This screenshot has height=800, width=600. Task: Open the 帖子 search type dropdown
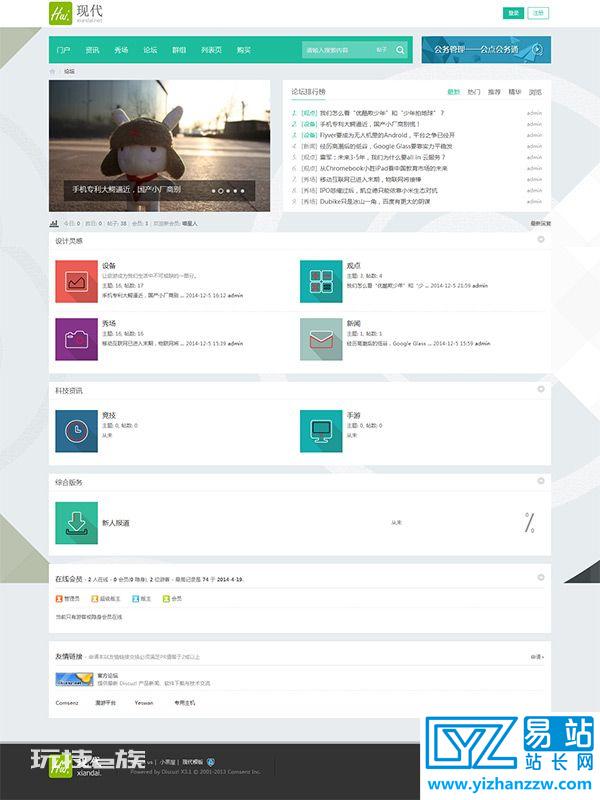click(382, 50)
